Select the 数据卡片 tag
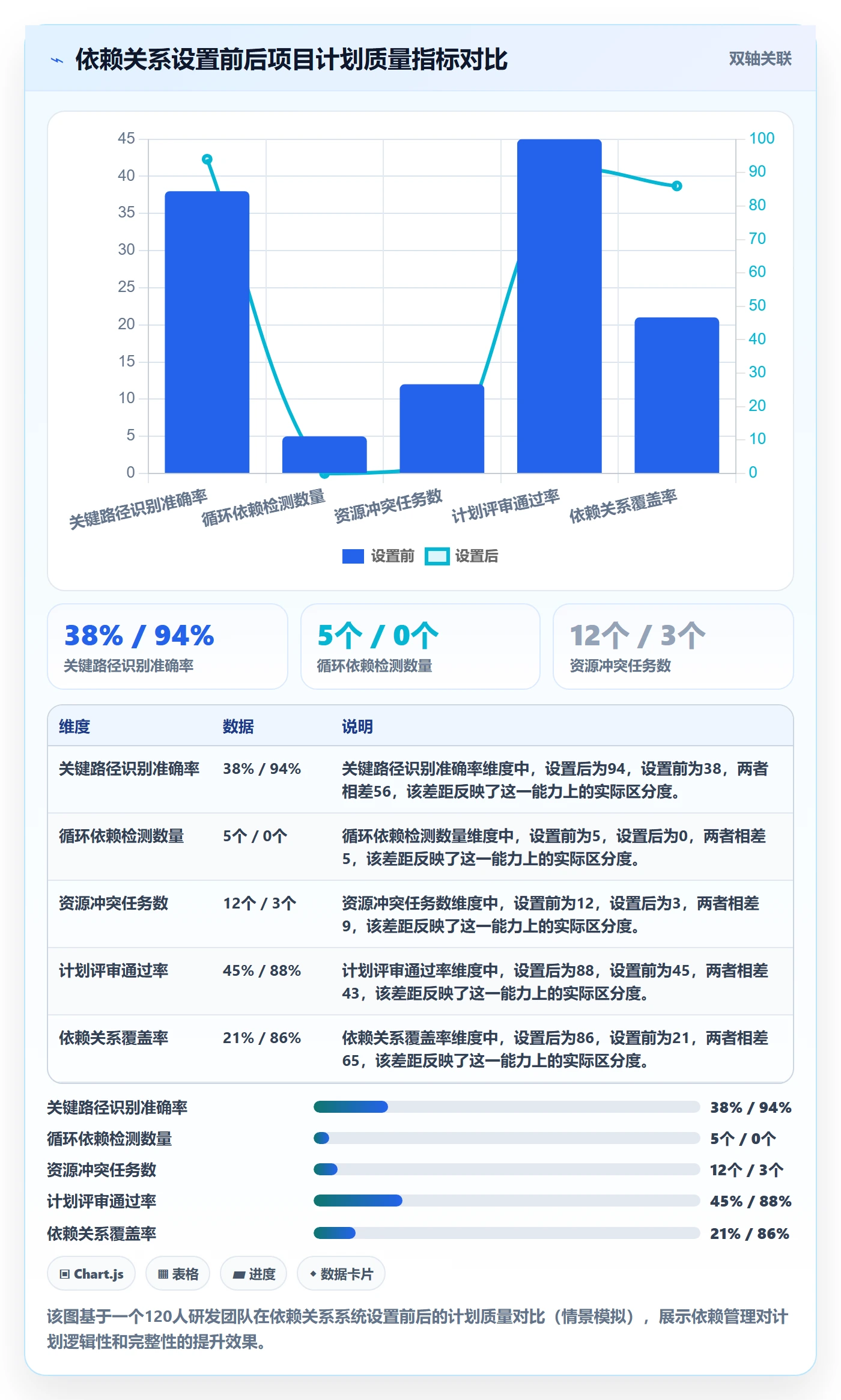The height and width of the screenshot is (1400, 841). (341, 1273)
